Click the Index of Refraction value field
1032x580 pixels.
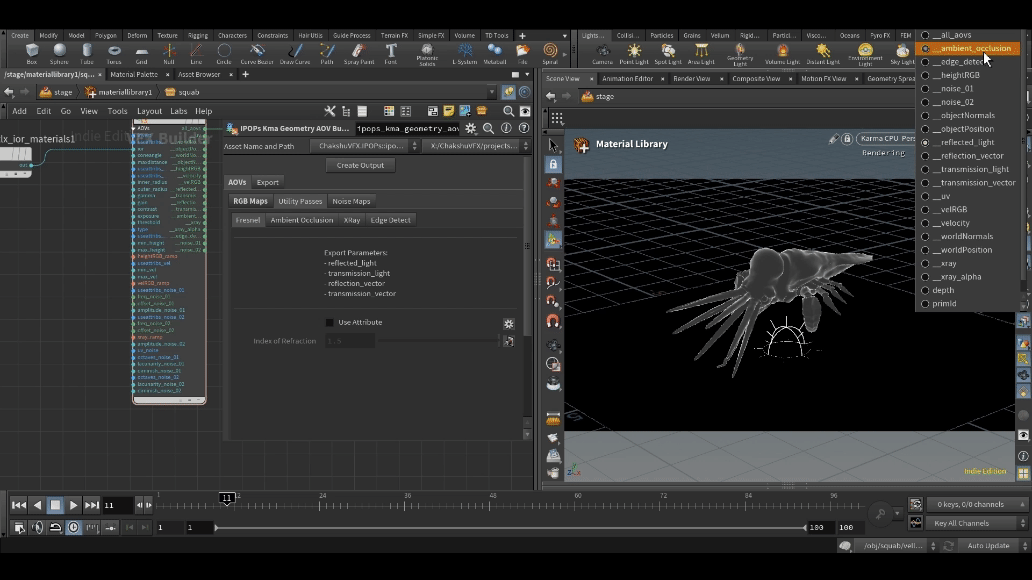[350, 341]
